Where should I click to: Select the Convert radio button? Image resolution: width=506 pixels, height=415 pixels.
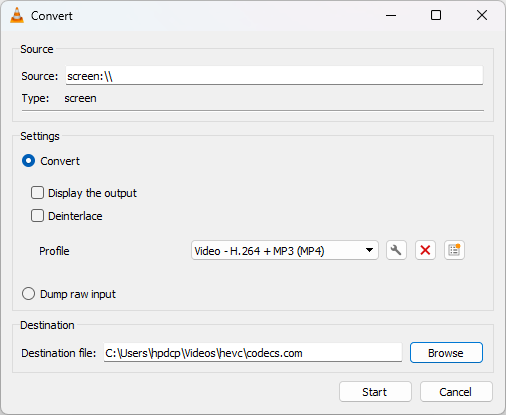click(x=28, y=161)
